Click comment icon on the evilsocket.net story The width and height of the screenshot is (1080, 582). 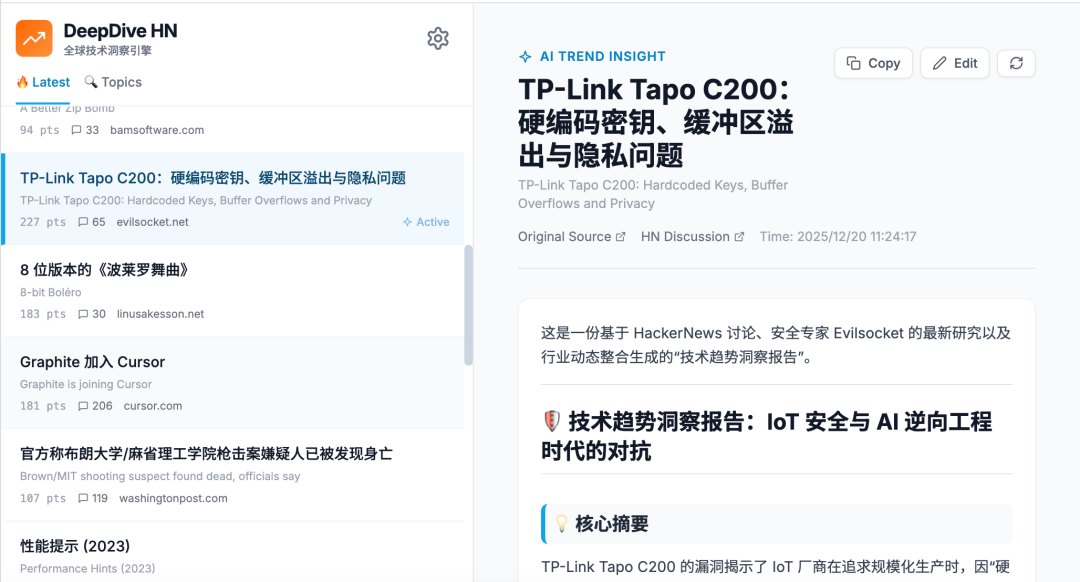pyautogui.click(x=83, y=222)
